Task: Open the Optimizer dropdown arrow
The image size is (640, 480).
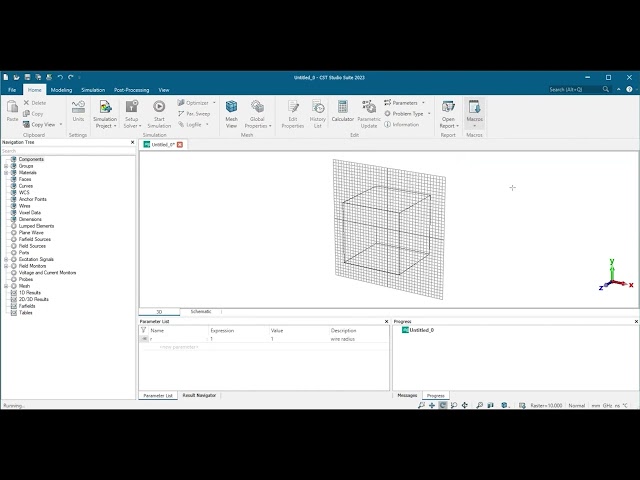Action: (x=214, y=103)
